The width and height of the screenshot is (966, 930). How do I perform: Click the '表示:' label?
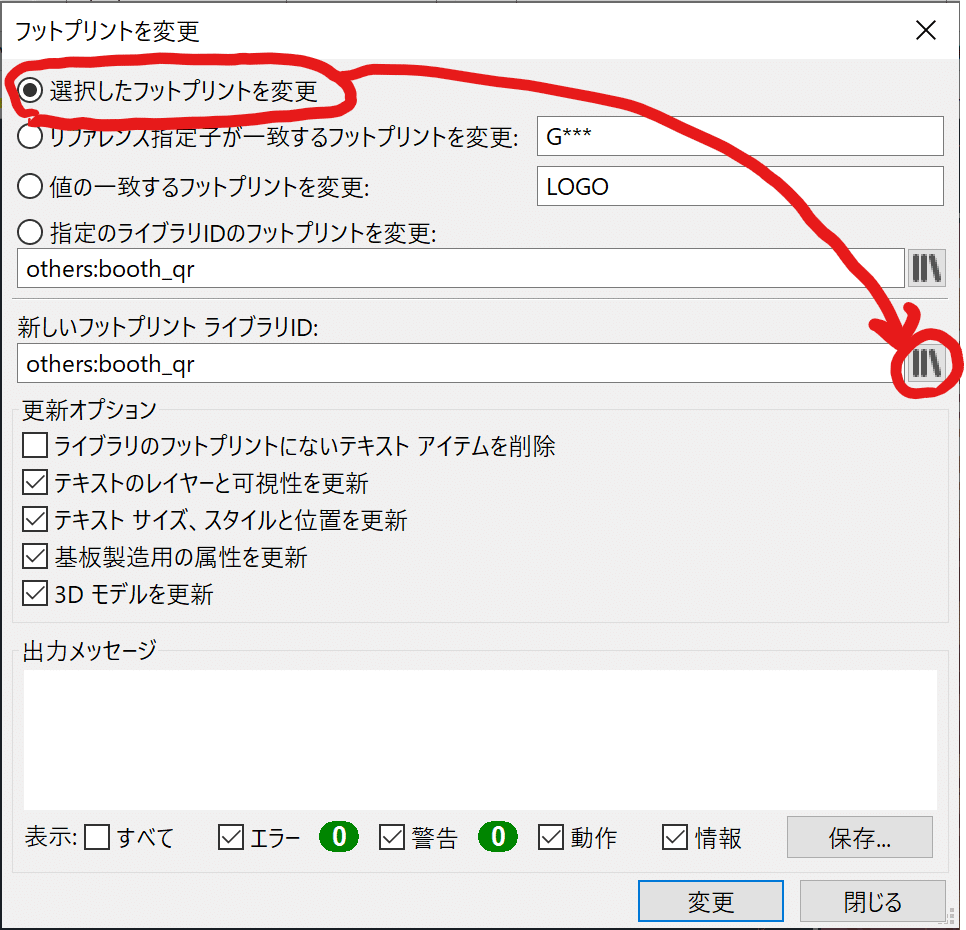pyautogui.click(x=51, y=837)
